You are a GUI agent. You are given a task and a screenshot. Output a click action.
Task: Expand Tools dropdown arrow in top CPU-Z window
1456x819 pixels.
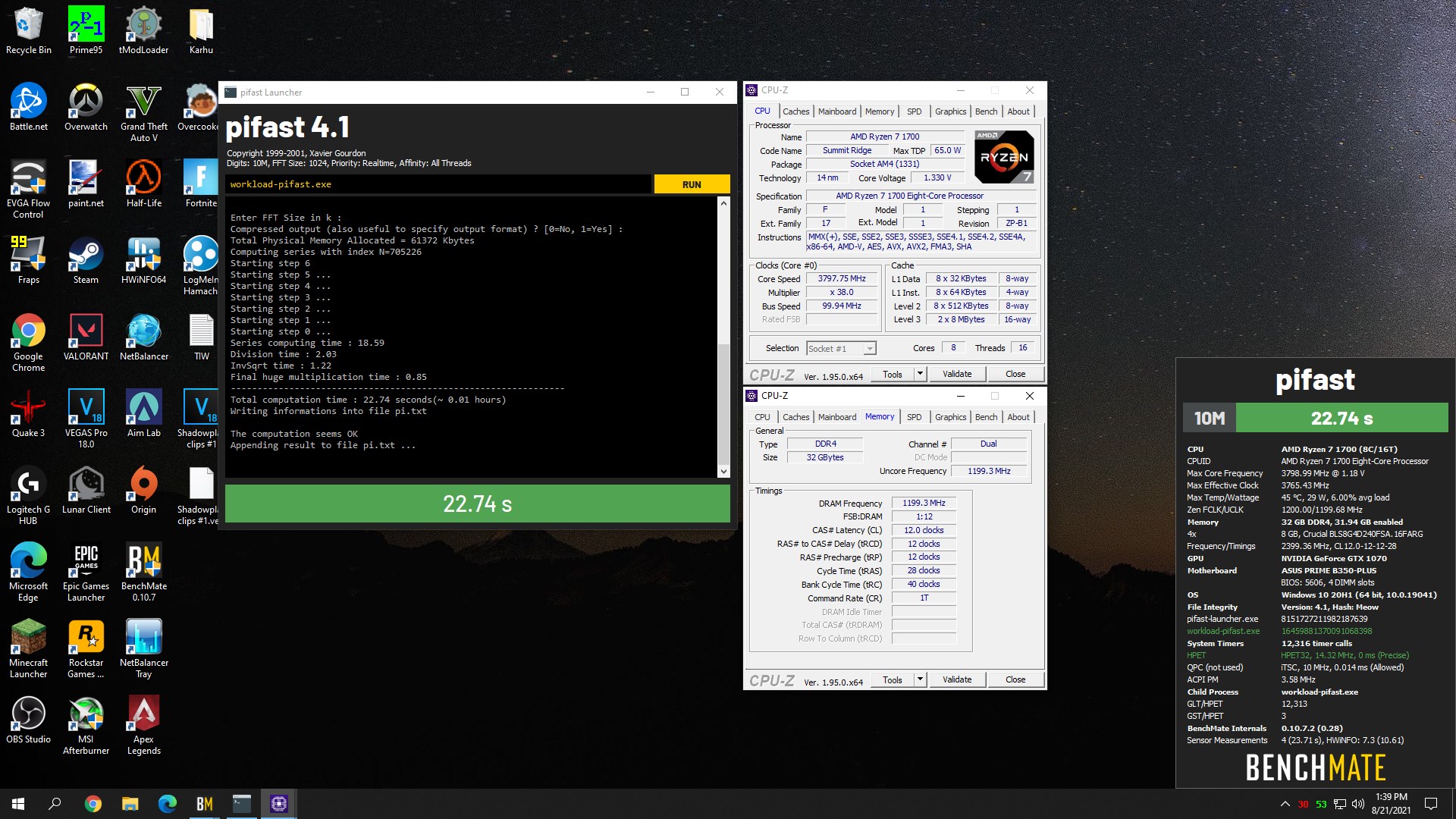[920, 374]
